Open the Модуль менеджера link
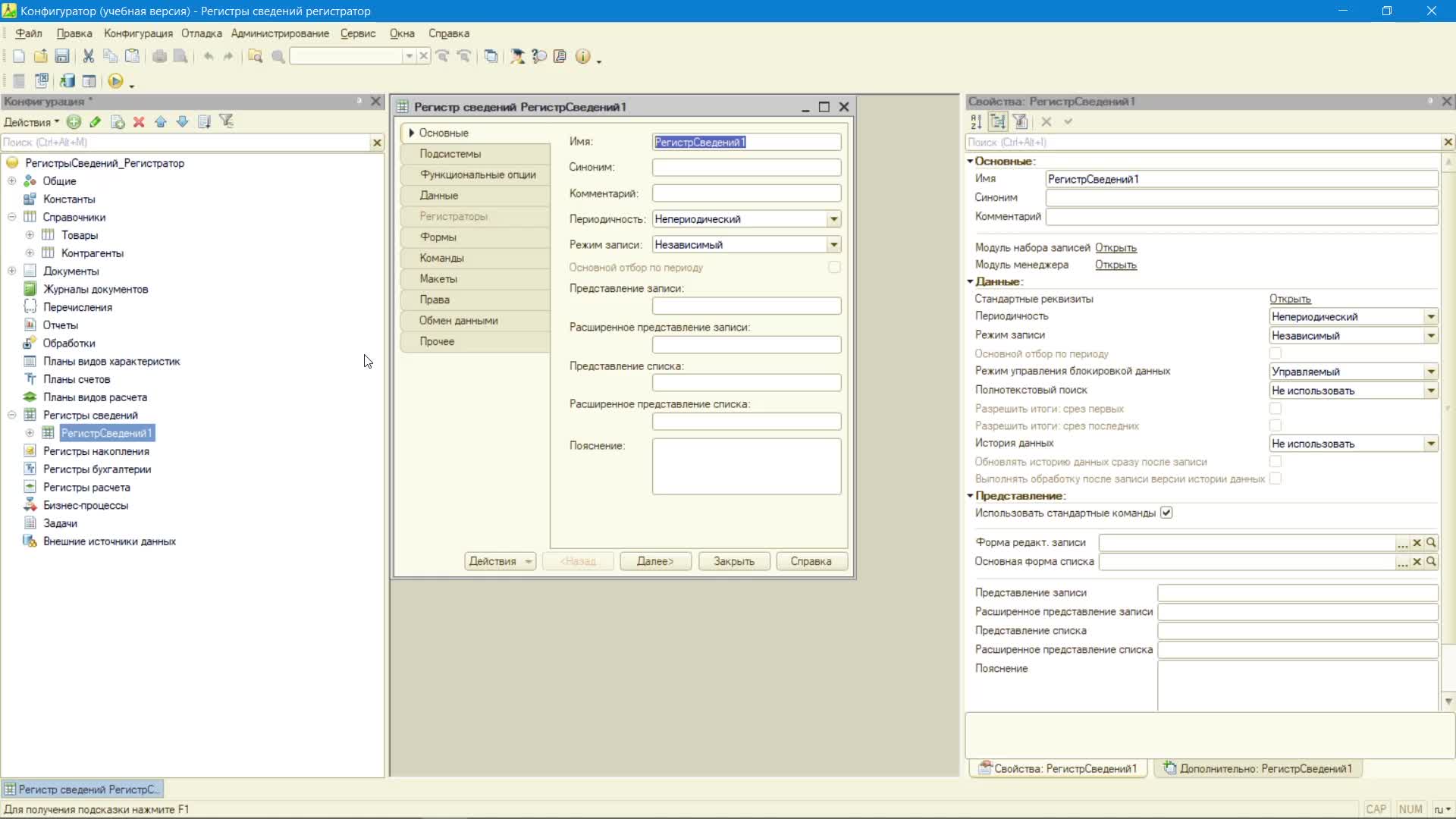This screenshot has width=1456, height=819. pos(1116,265)
